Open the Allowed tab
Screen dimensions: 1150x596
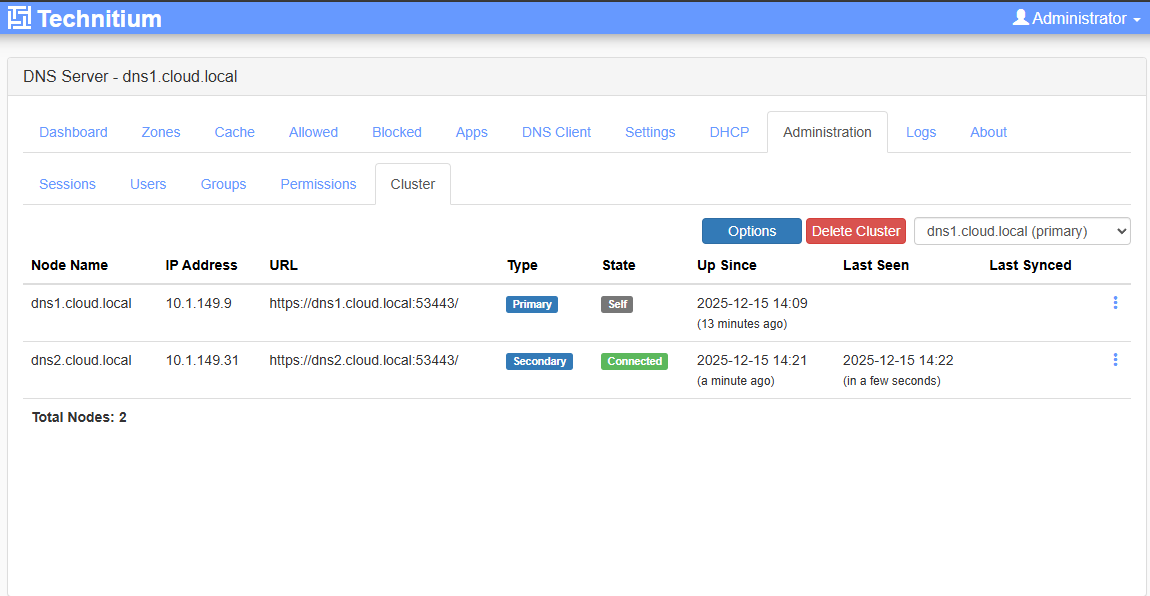[313, 132]
